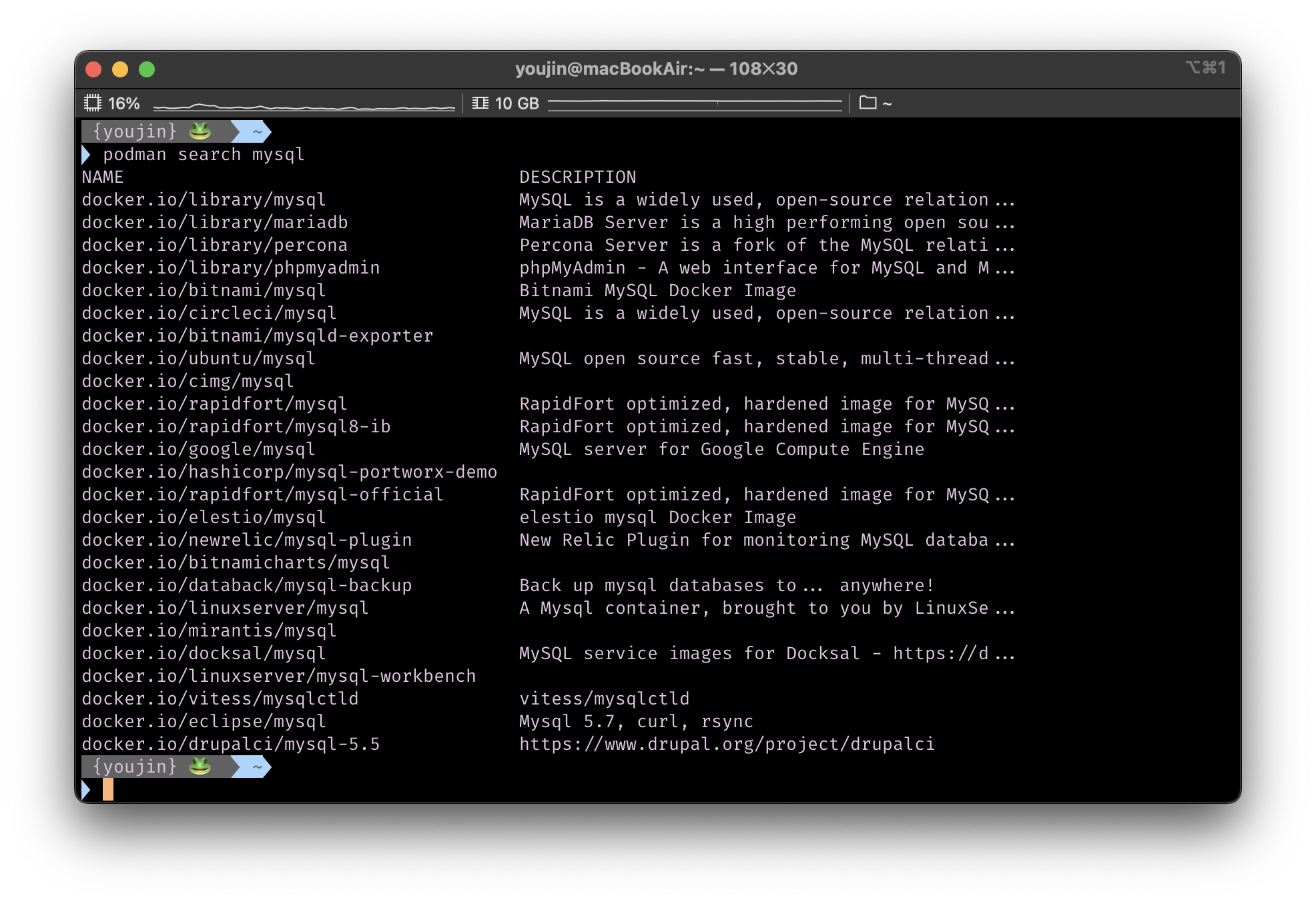This screenshot has width=1316, height=902.
Task: Click the yellow minimize window button
Action: point(120,69)
